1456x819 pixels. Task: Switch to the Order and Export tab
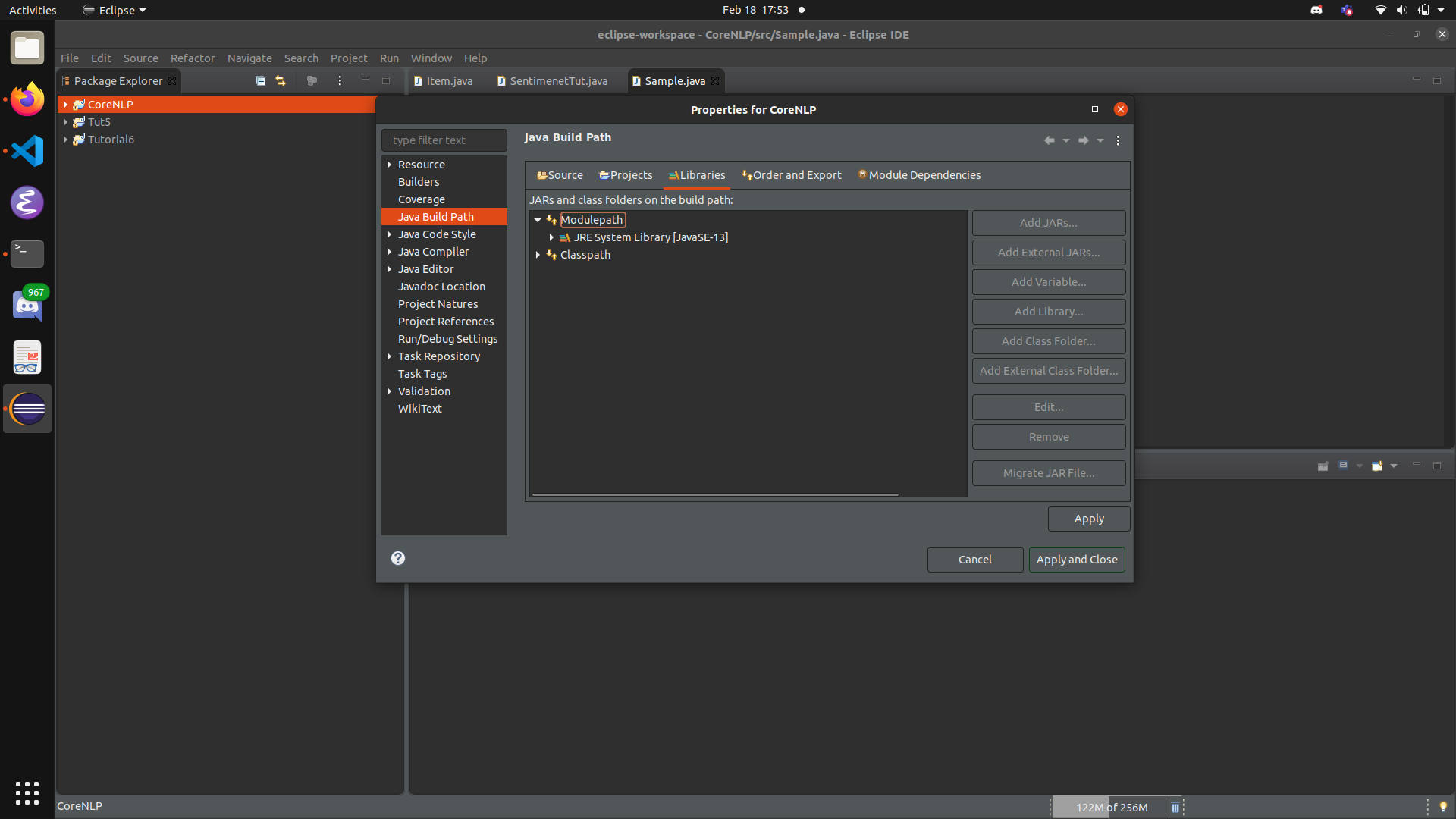coord(791,175)
